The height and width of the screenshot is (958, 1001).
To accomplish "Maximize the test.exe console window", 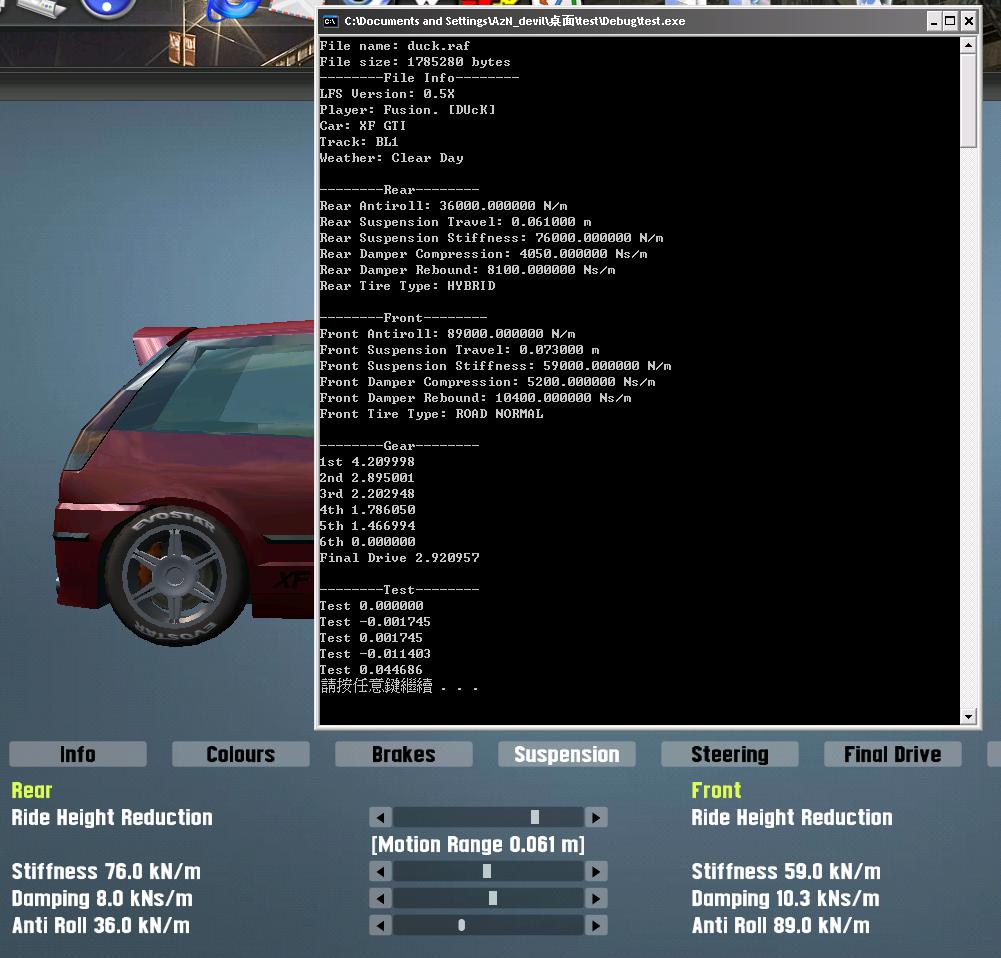I will [951, 21].
